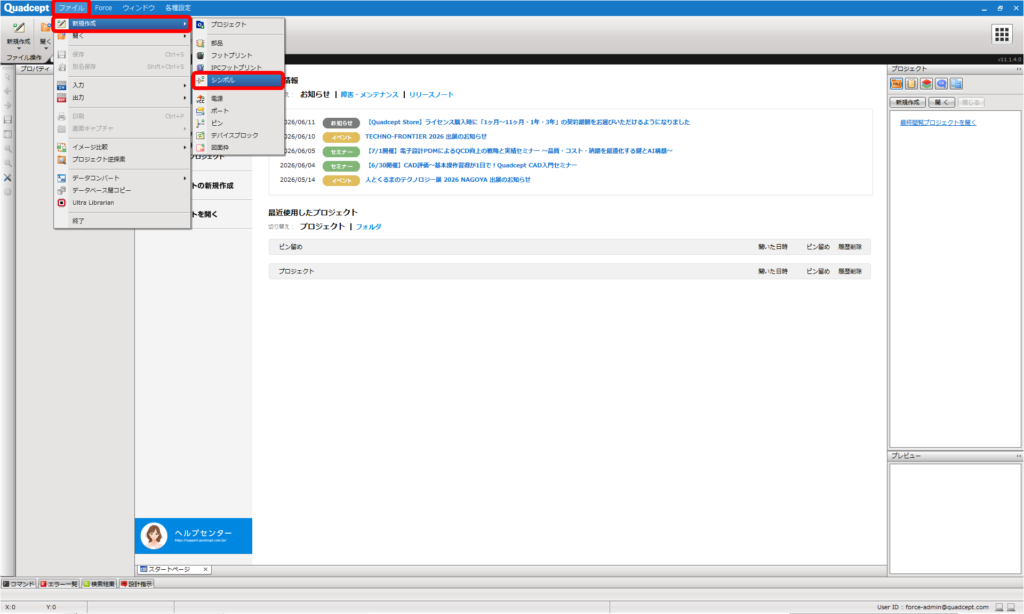Open the コマンド bottom tab

[19, 584]
